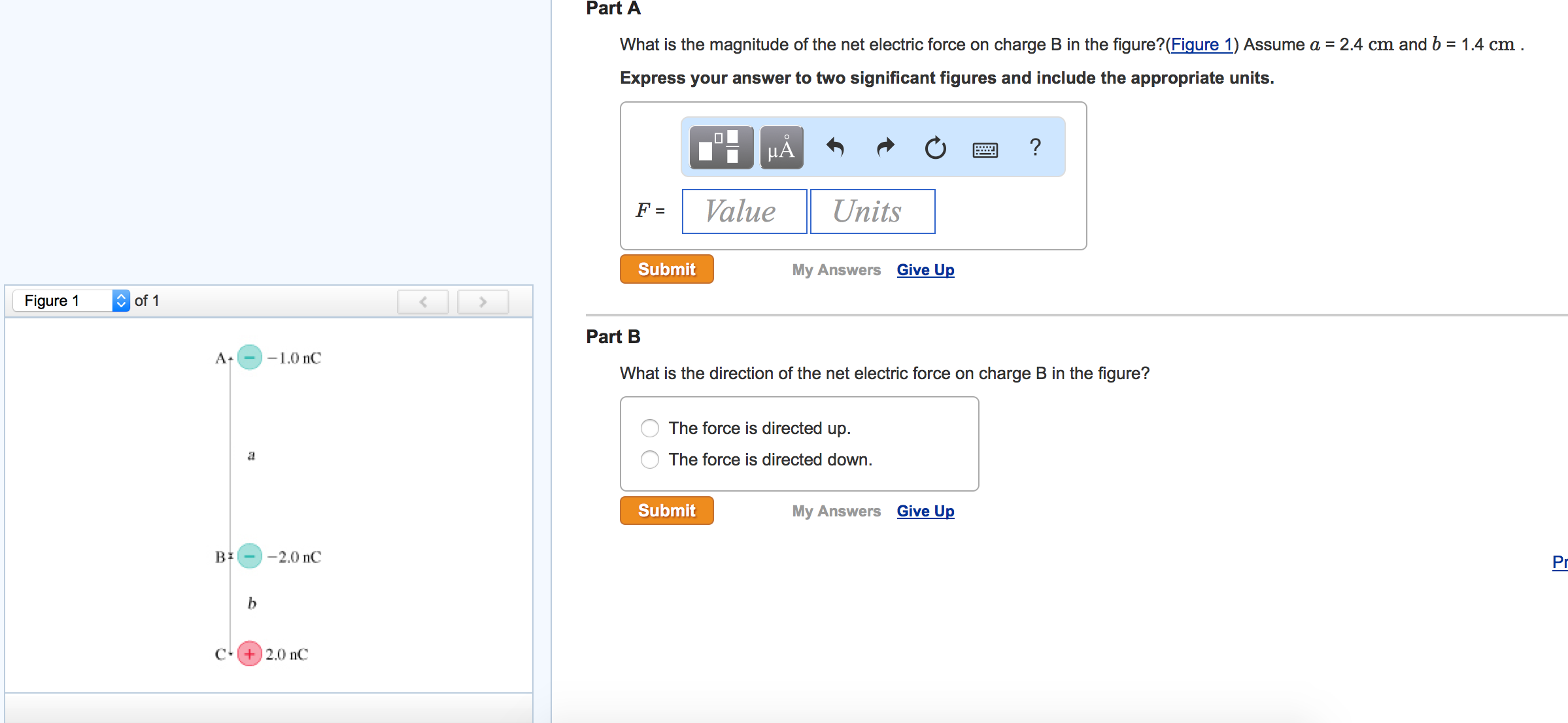The image size is (1568, 723).
Task: Click Give Up link for Part B
Action: tap(925, 511)
